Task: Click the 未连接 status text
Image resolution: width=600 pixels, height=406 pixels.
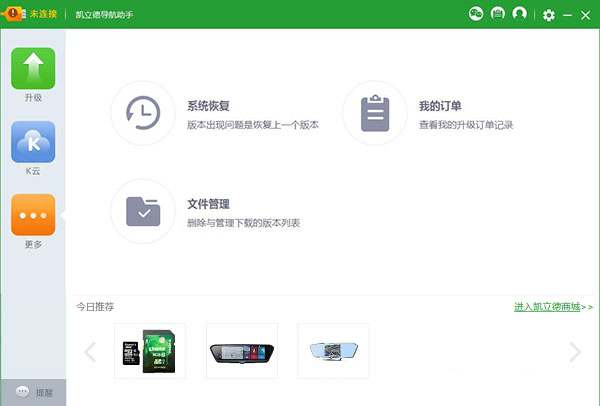Action: [x=43, y=14]
